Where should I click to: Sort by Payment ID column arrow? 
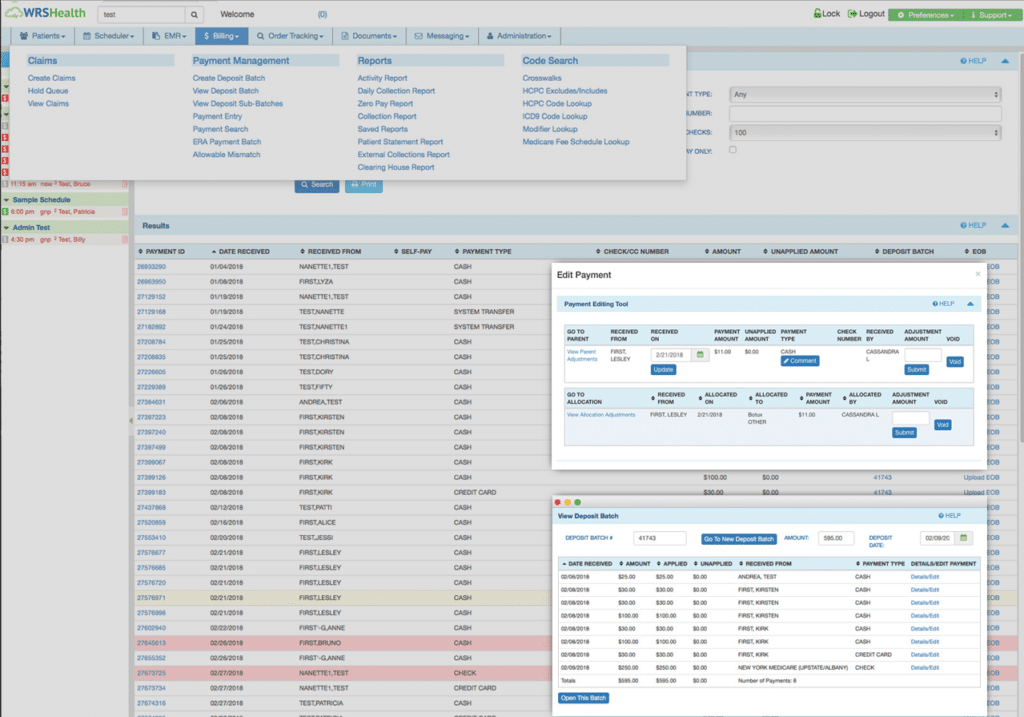[x=140, y=251]
